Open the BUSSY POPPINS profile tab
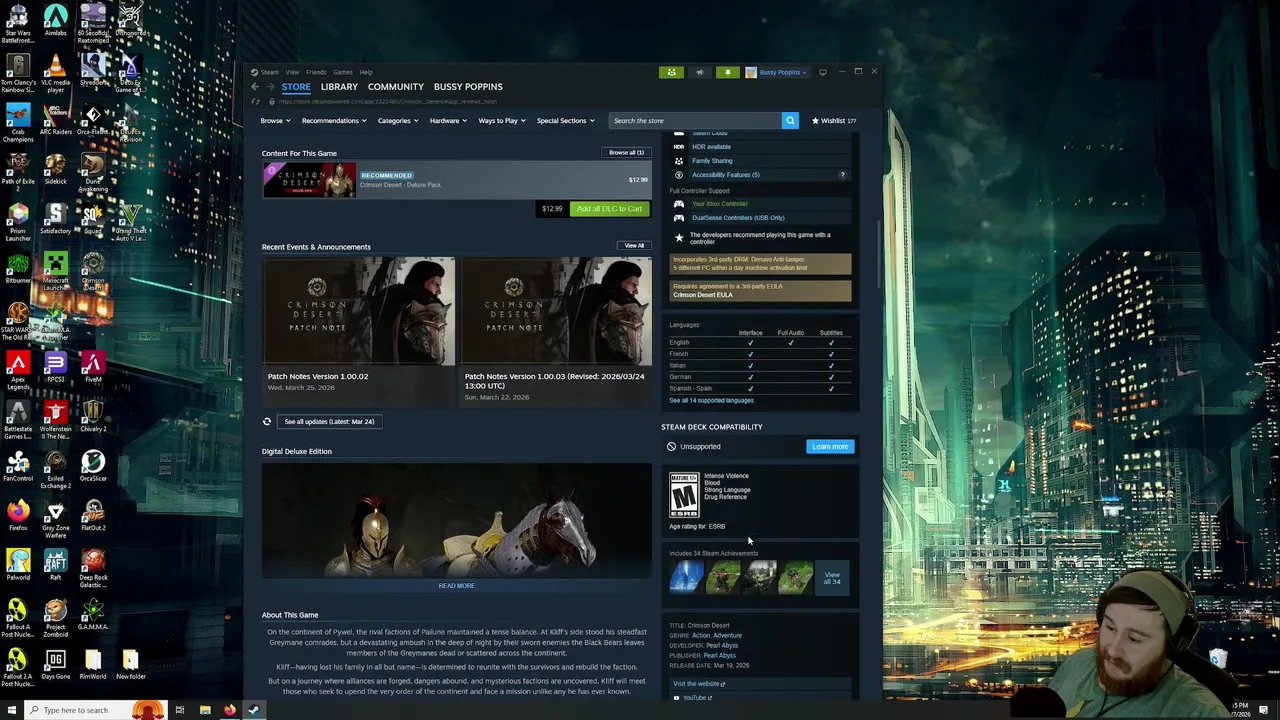Screen dimensions: 1280x720 click(468, 87)
